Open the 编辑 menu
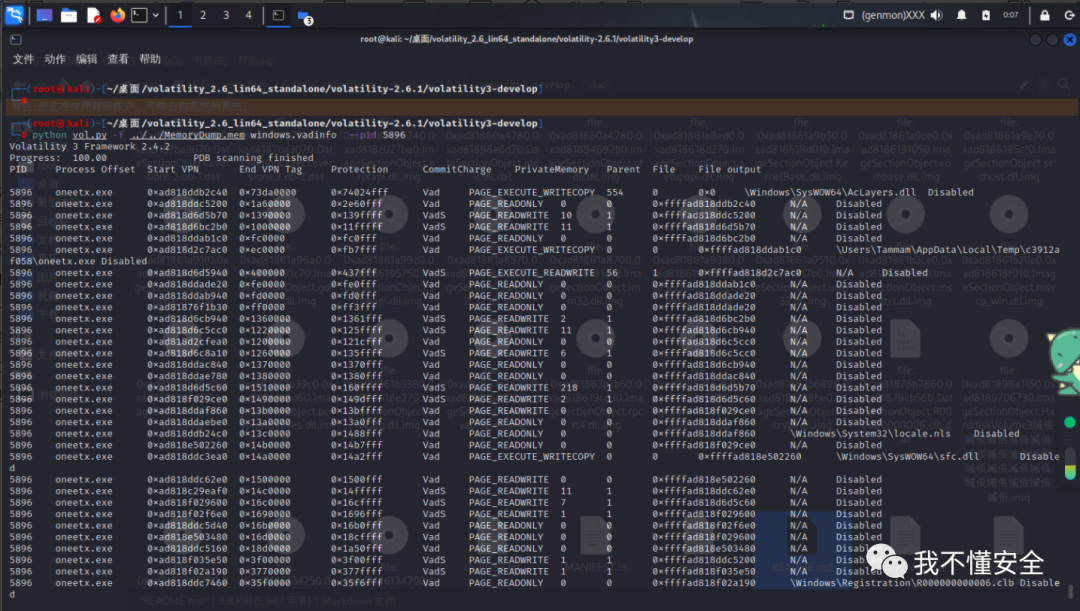This screenshot has width=1080, height=611. tap(87, 59)
